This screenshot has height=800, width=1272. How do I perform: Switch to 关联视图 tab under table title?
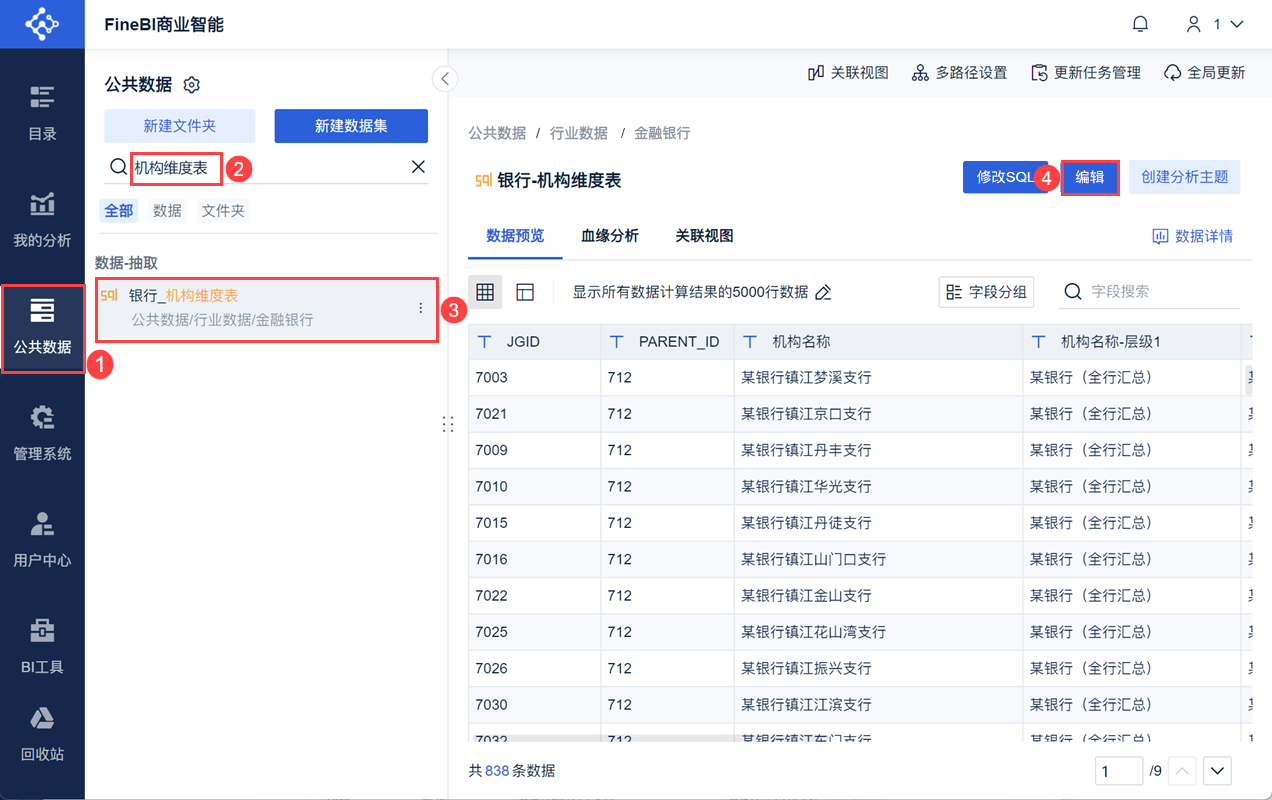(704, 236)
